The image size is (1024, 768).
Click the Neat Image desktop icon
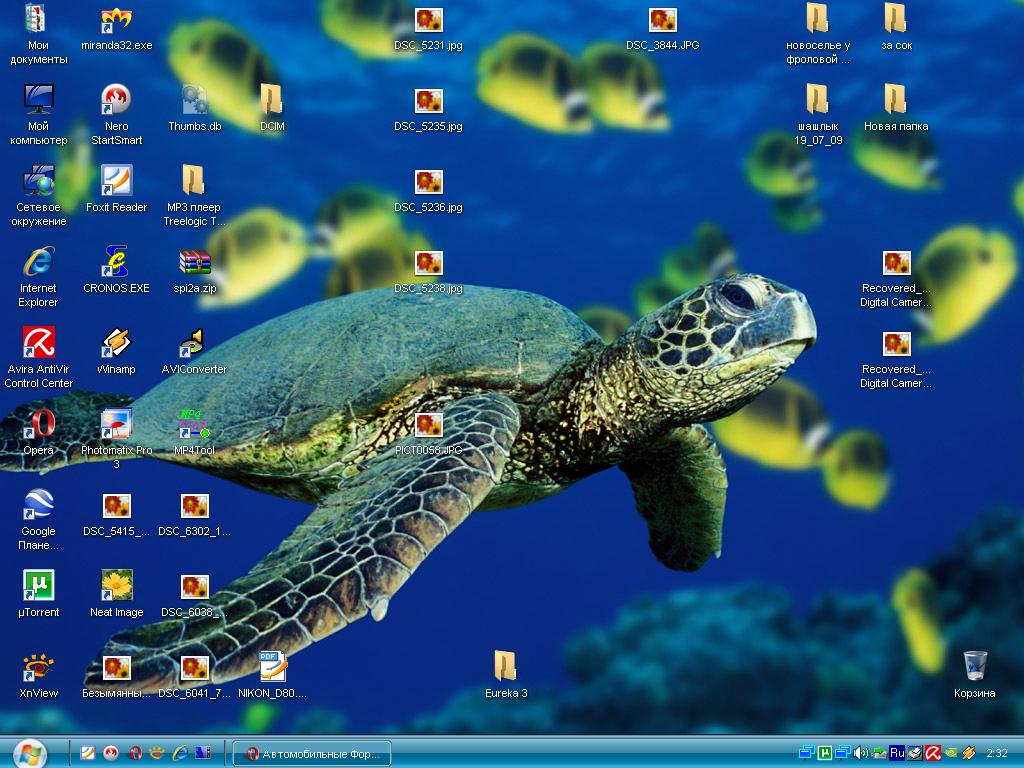click(x=116, y=587)
